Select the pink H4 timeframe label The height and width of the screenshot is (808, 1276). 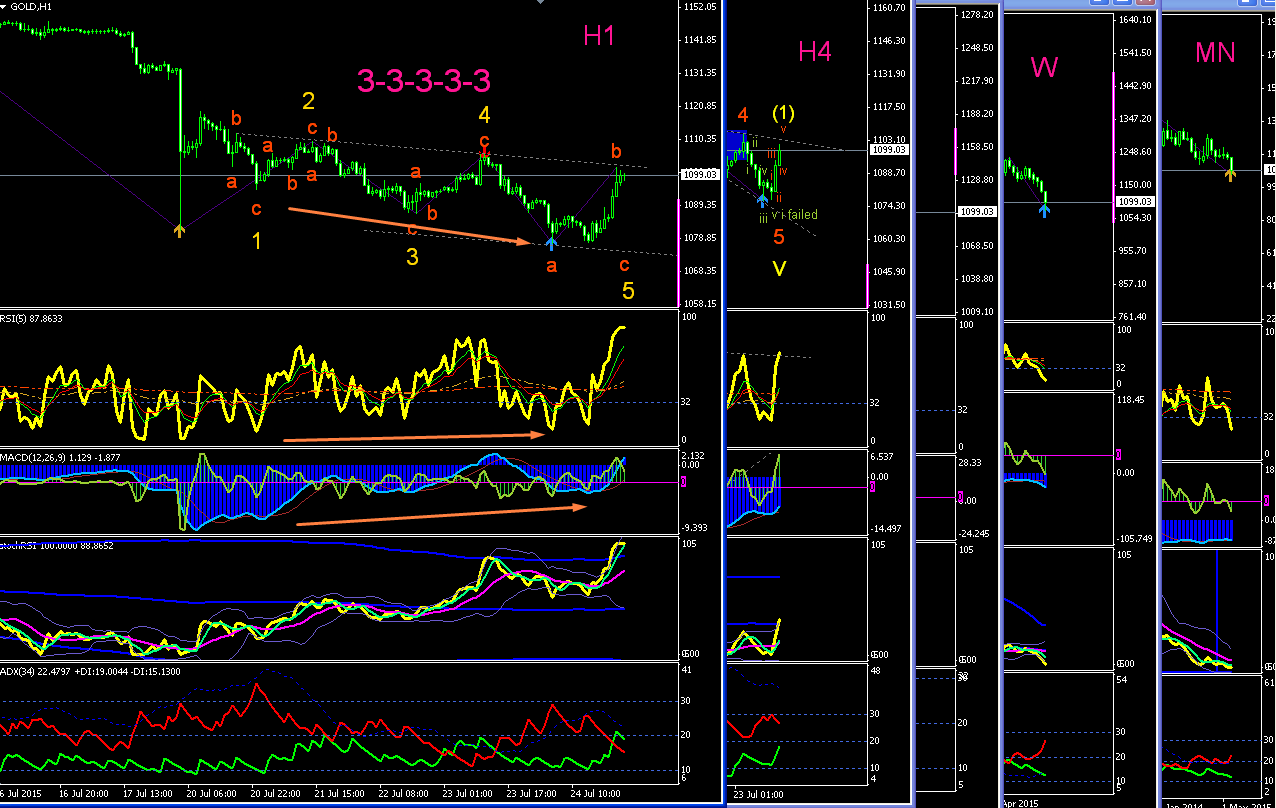pos(814,52)
